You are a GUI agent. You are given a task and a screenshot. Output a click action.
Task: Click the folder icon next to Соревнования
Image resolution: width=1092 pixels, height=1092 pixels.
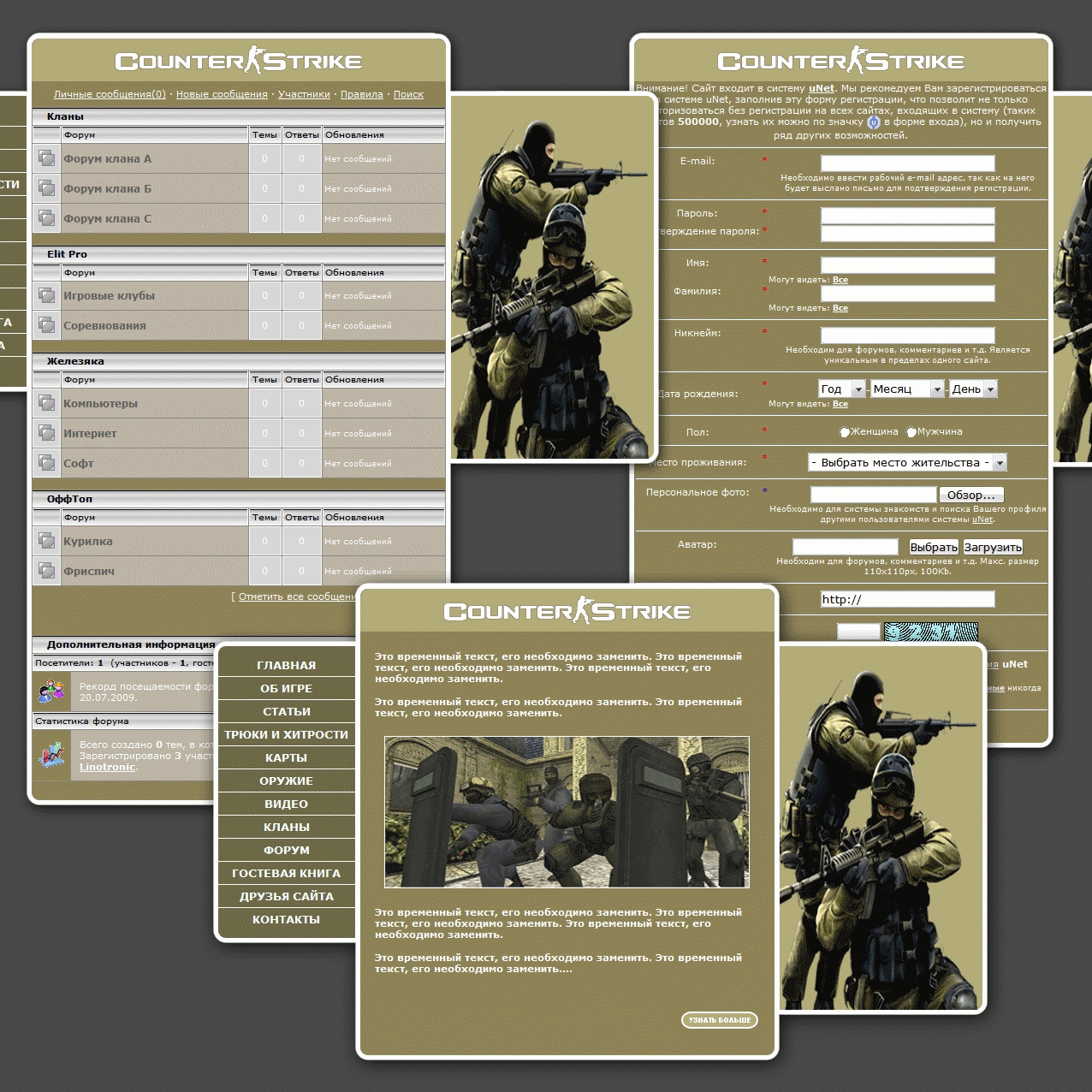coord(46,325)
